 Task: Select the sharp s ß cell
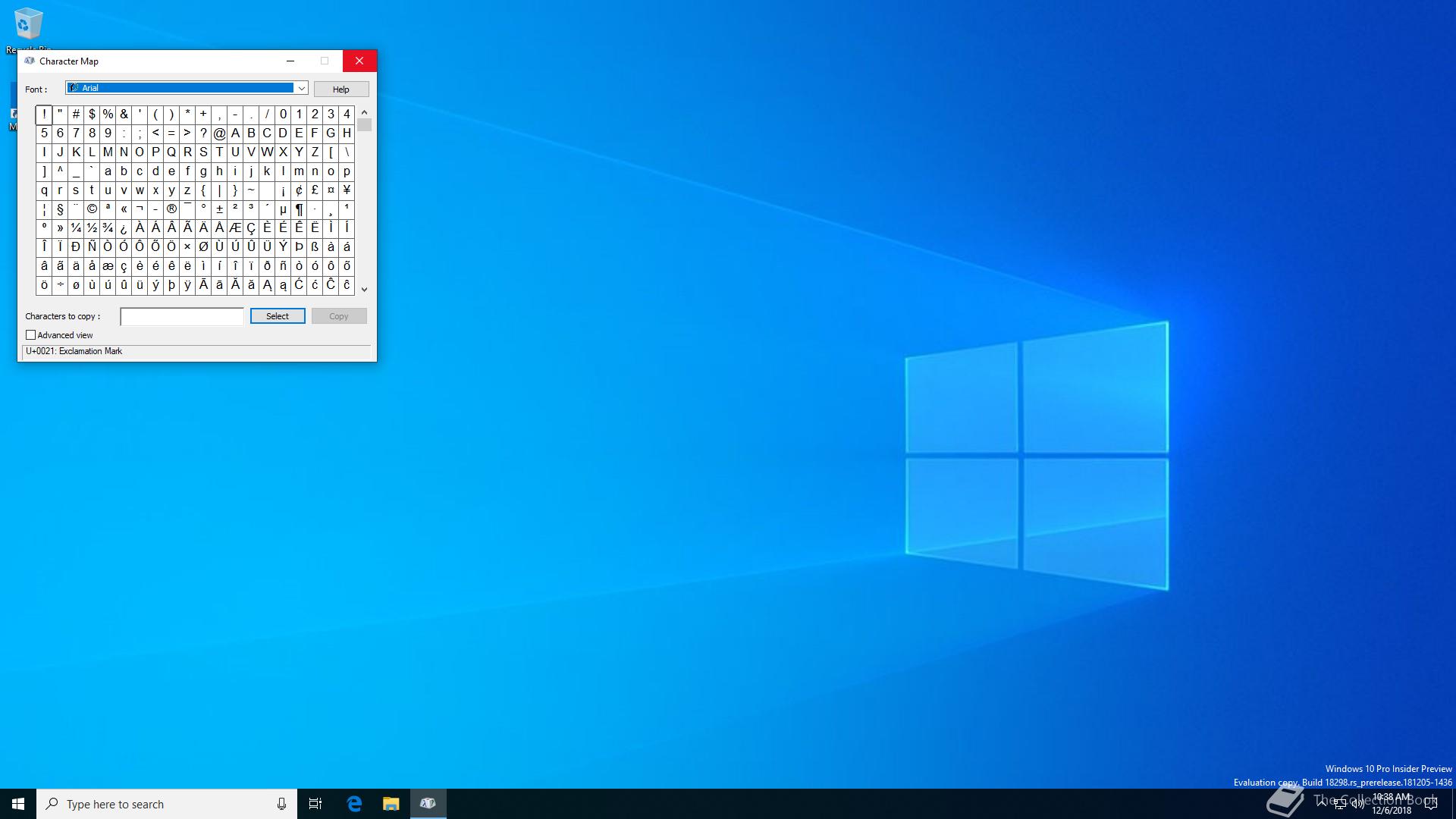pyautogui.click(x=315, y=247)
